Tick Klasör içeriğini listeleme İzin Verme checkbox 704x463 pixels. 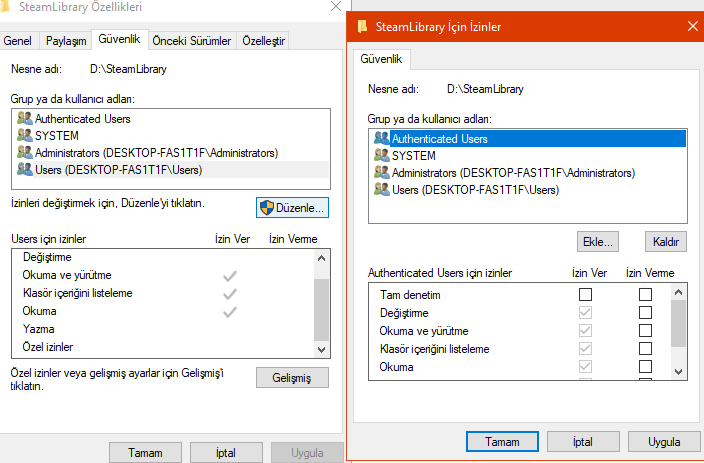[645, 348]
